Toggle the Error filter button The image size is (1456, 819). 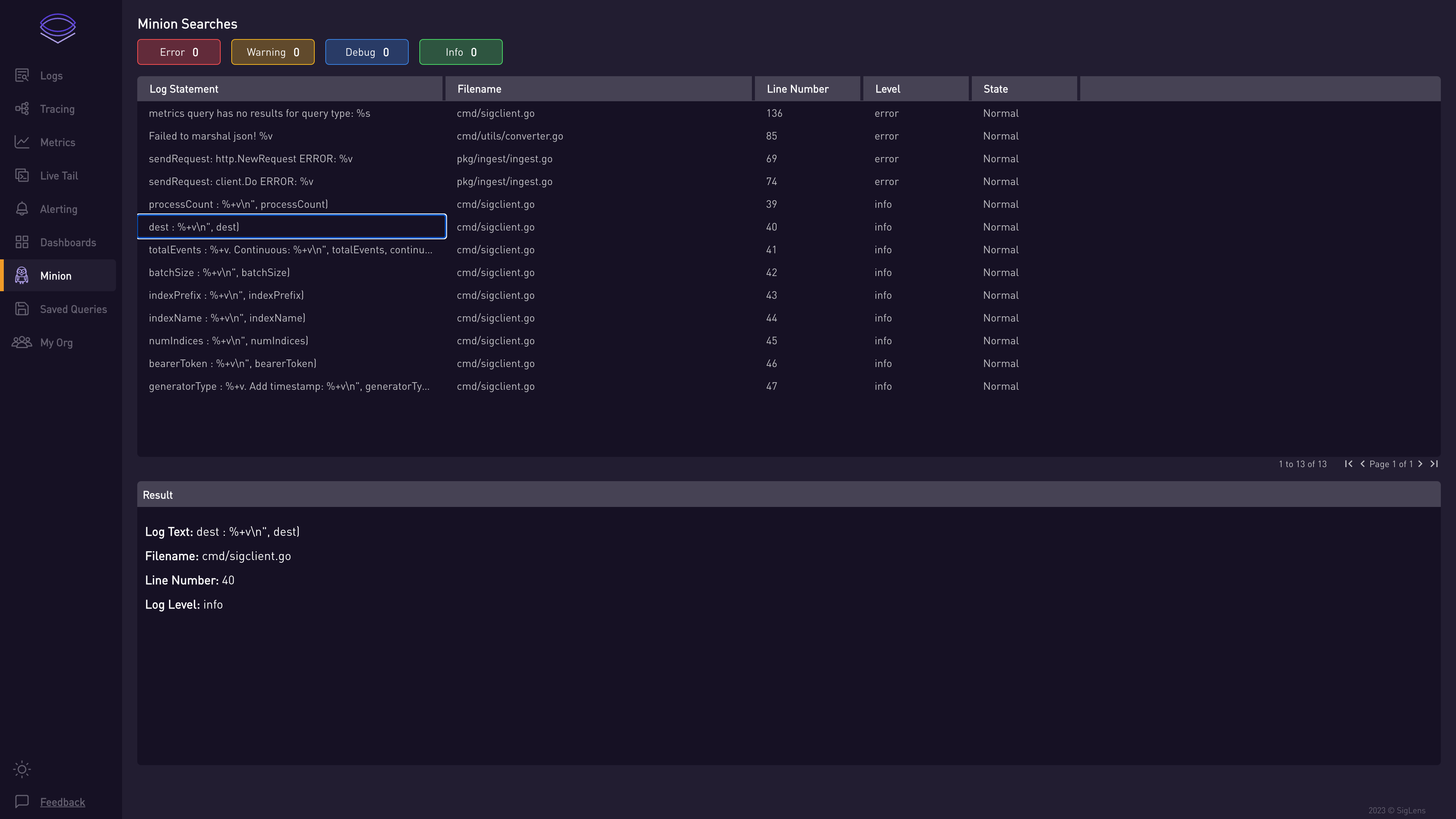179,52
